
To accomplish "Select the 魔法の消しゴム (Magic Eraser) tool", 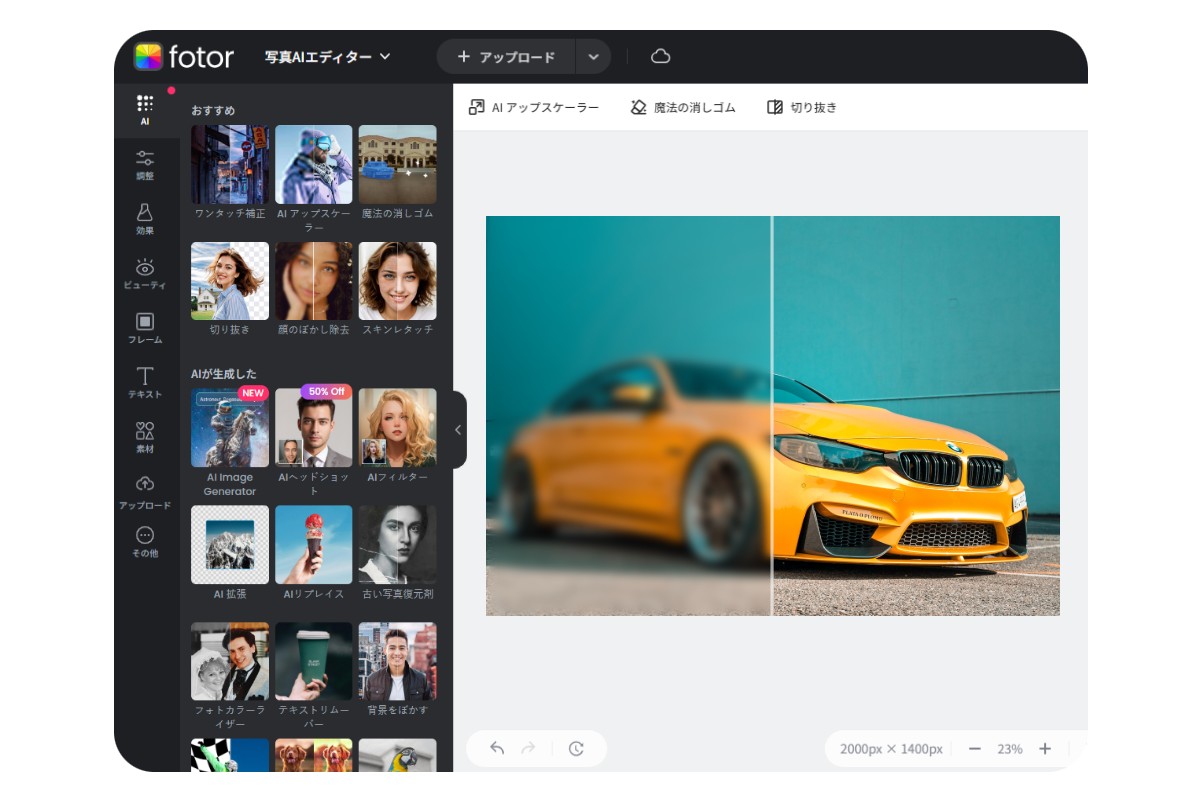I will [682, 106].
